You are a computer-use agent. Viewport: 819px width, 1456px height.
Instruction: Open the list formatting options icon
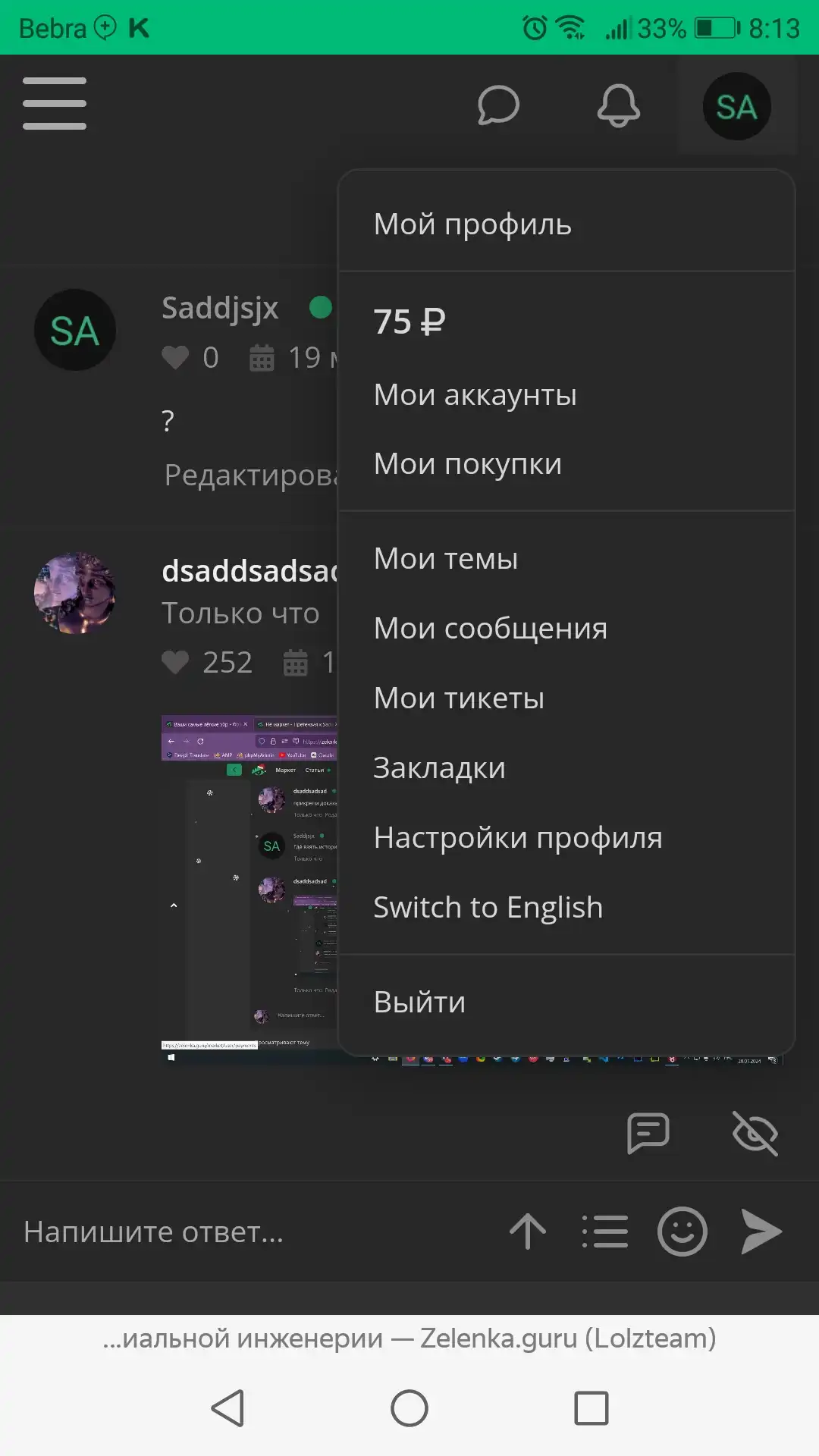[x=604, y=1232]
